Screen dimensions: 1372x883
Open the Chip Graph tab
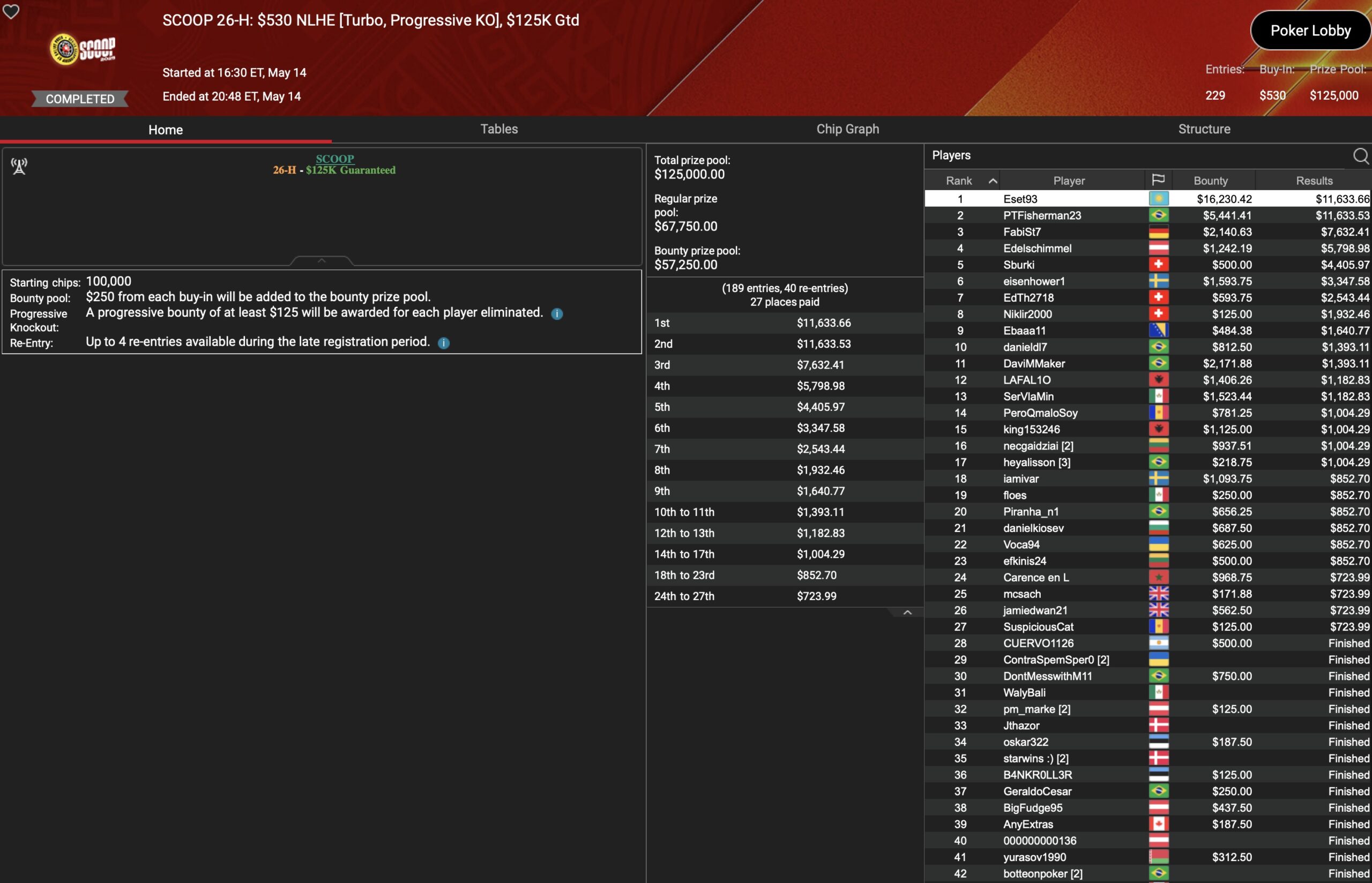[x=847, y=129]
